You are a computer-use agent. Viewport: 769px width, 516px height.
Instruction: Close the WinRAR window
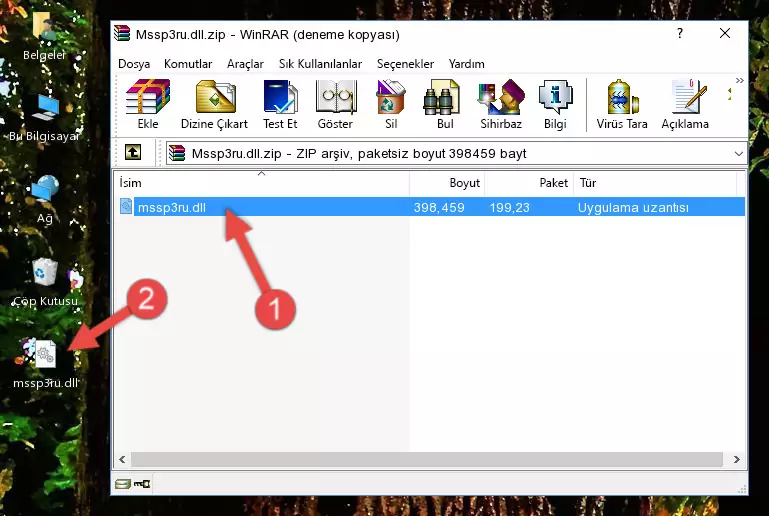coord(725,33)
